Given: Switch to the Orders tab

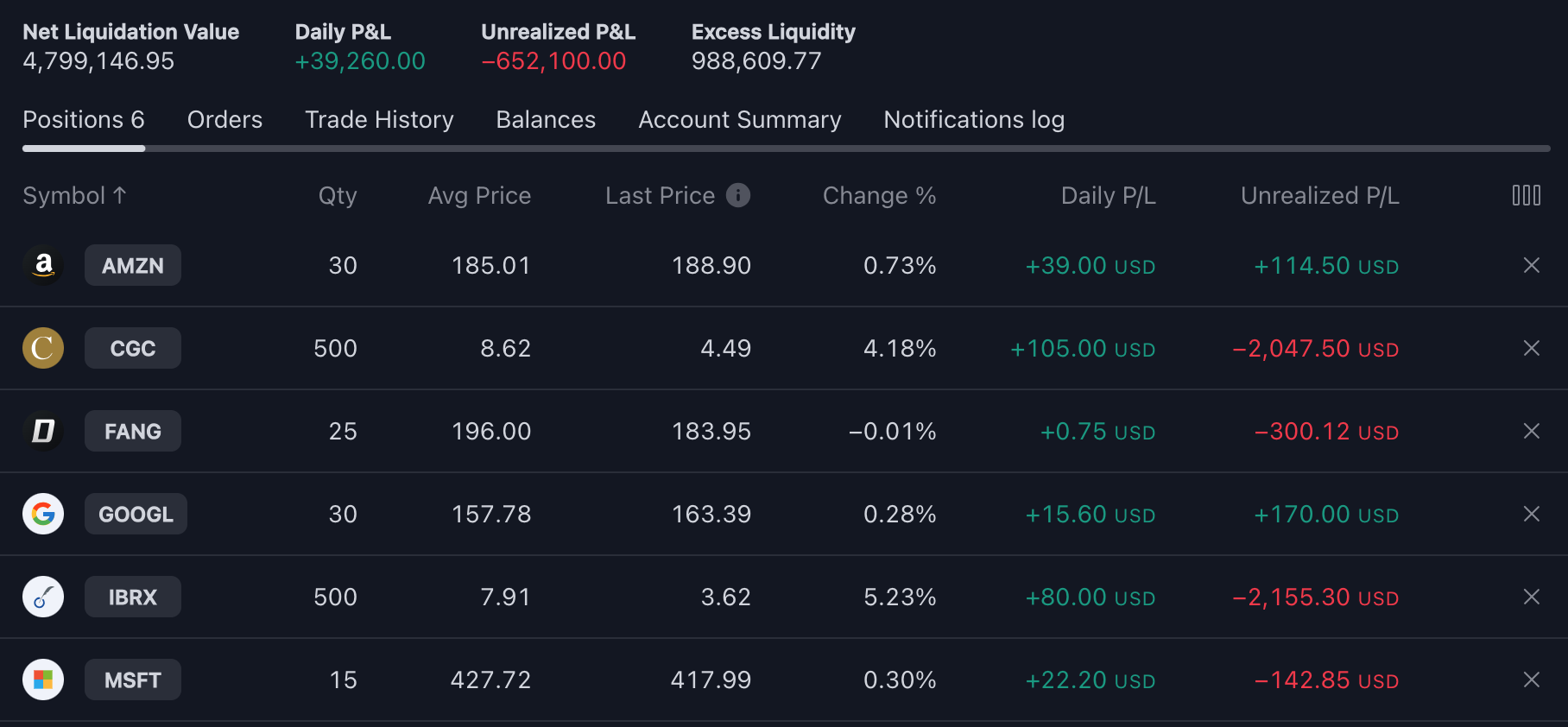Looking at the screenshot, I should point(224,119).
